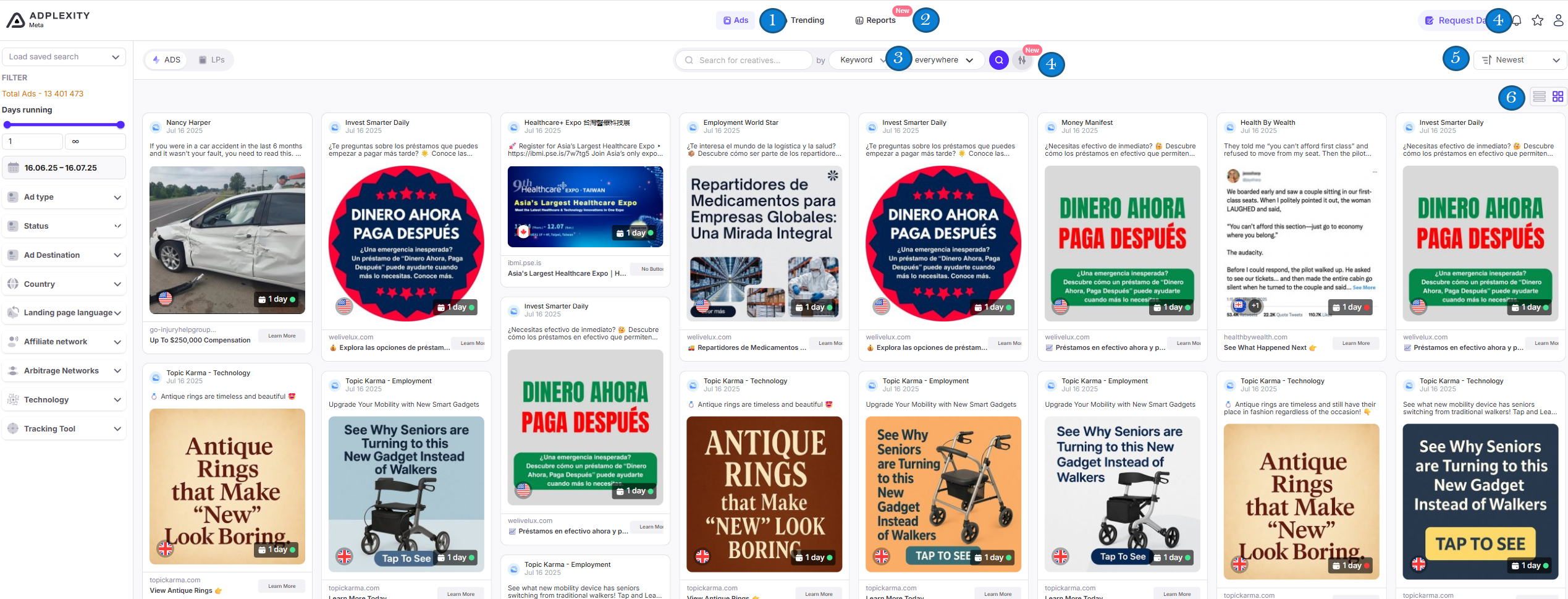Screen dimensions: 1568x599
Task: Open the Newest sort dropdown
Action: (x=1520, y=60)
